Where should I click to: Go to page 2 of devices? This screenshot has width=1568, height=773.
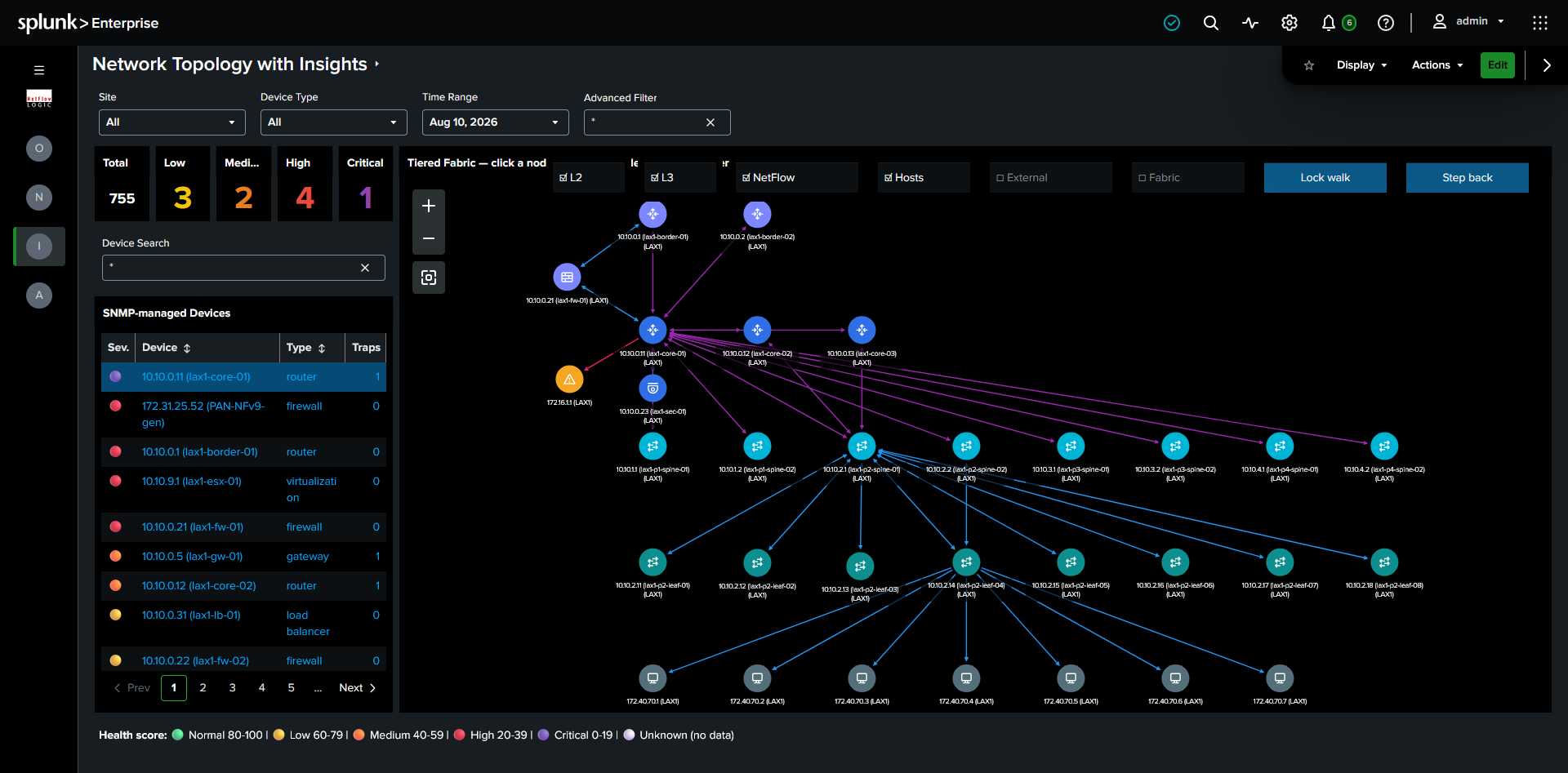pyautogui.click(x=203, y=688)
